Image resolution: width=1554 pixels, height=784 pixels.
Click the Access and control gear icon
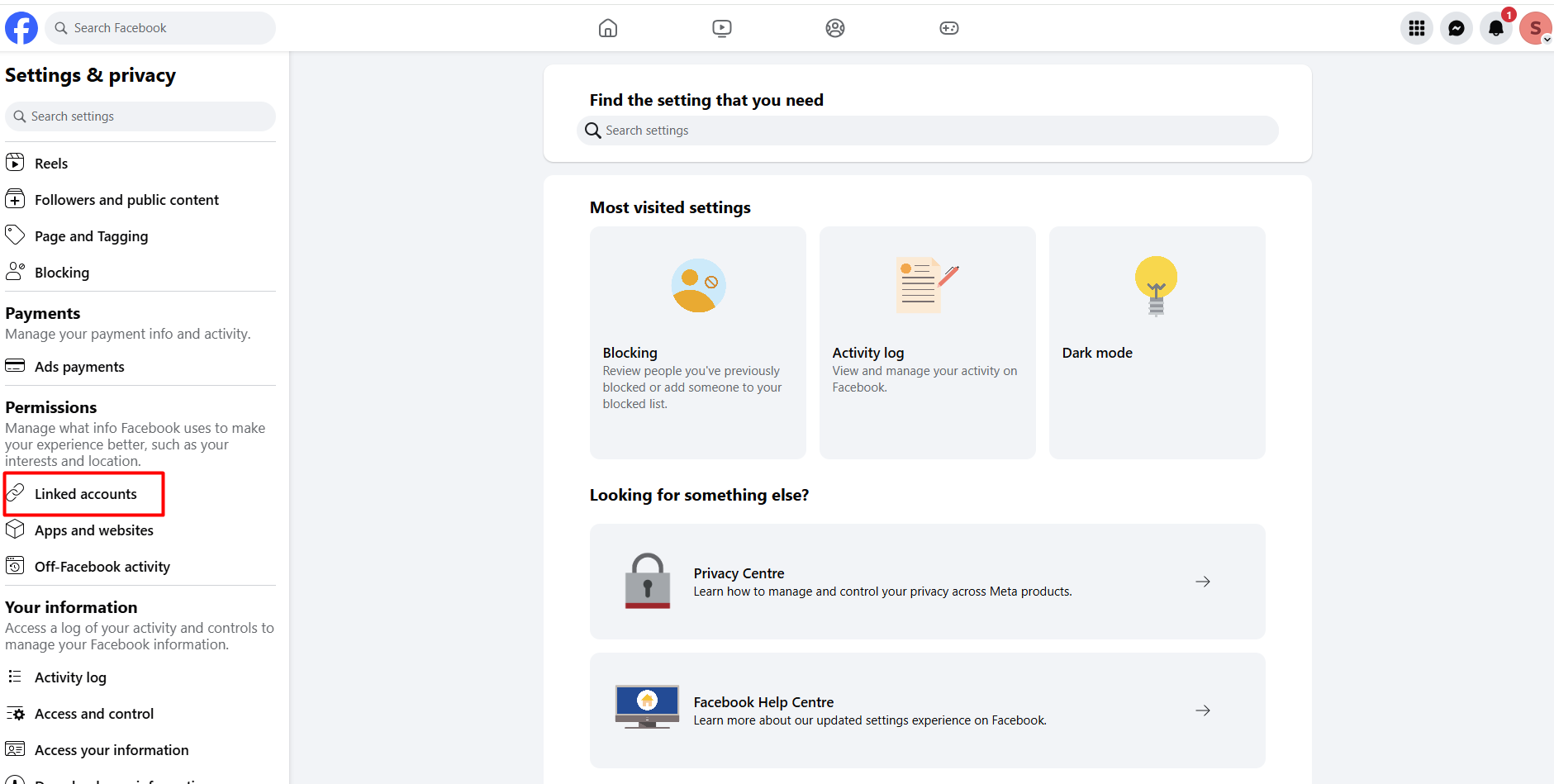pos(15,713)
